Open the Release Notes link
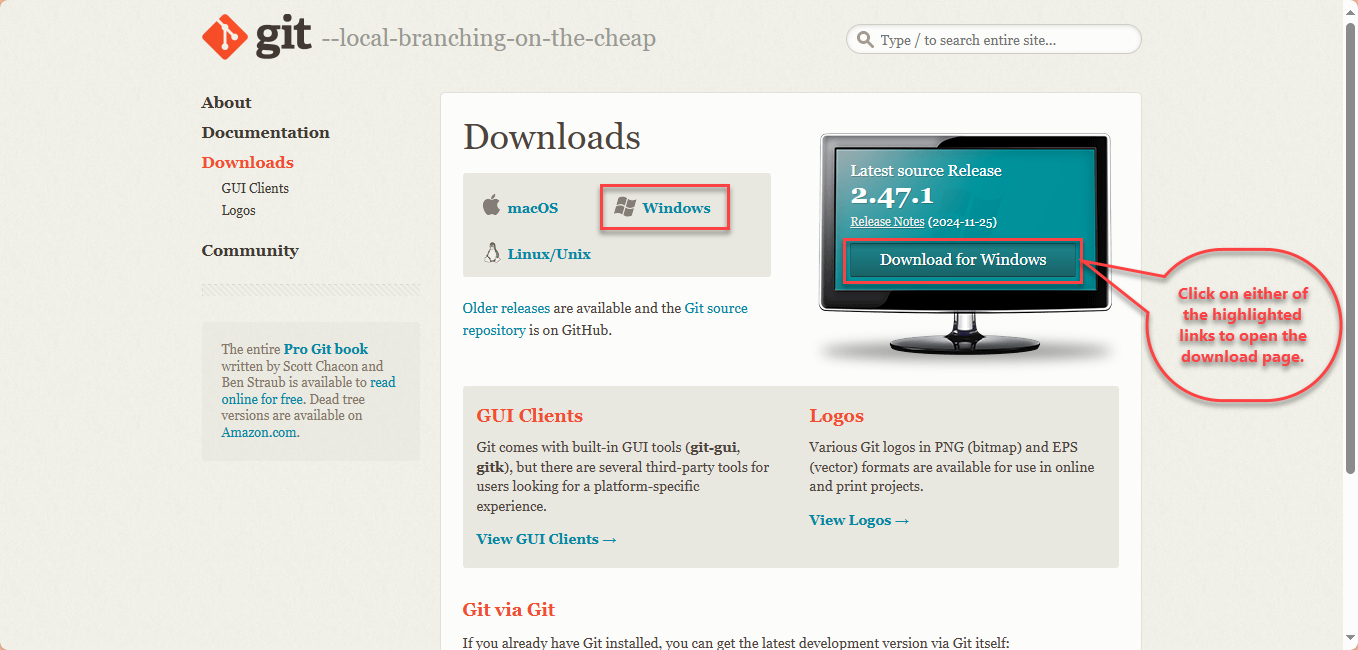Screen dimensions: 1358x650 click(887, 221)
